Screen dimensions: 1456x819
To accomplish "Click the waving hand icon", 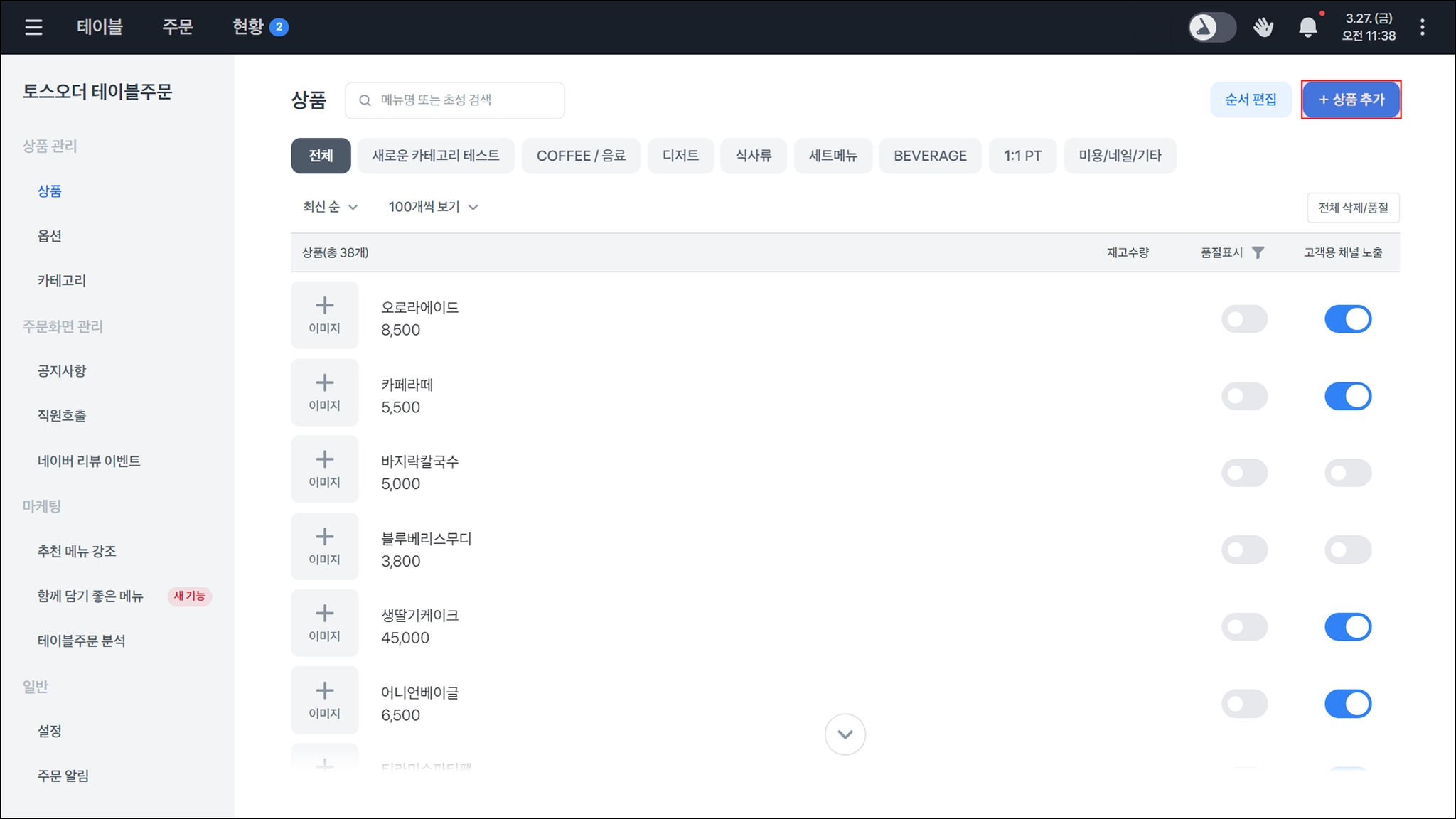I will 1263,27.
